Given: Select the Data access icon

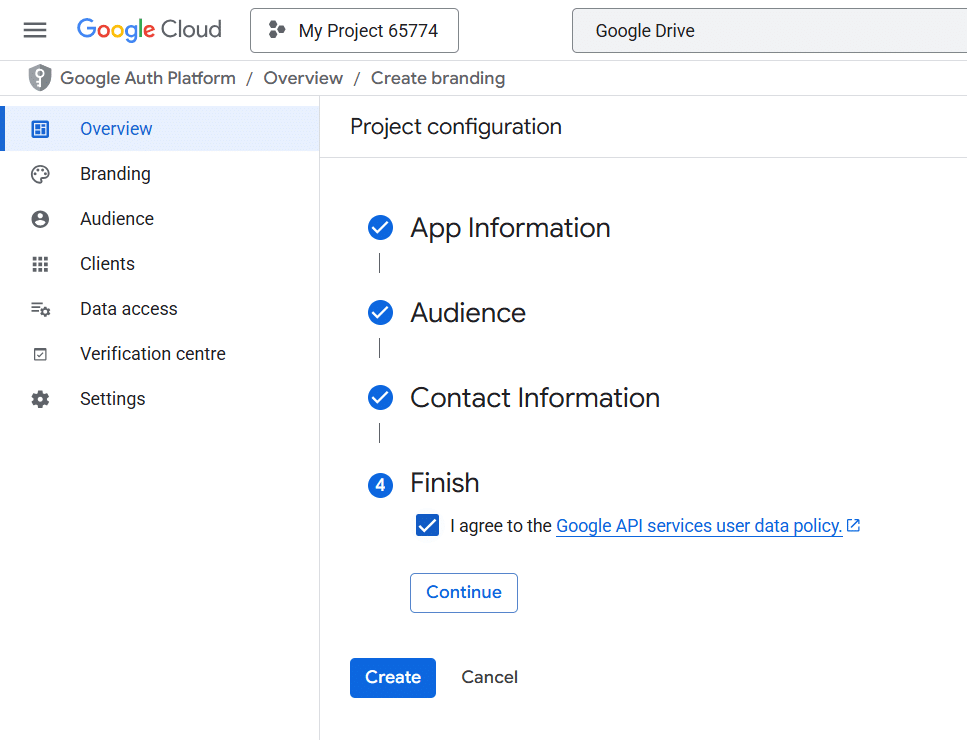Looking at the screenshot, I should pyautogui.click(x=40, y=309).
